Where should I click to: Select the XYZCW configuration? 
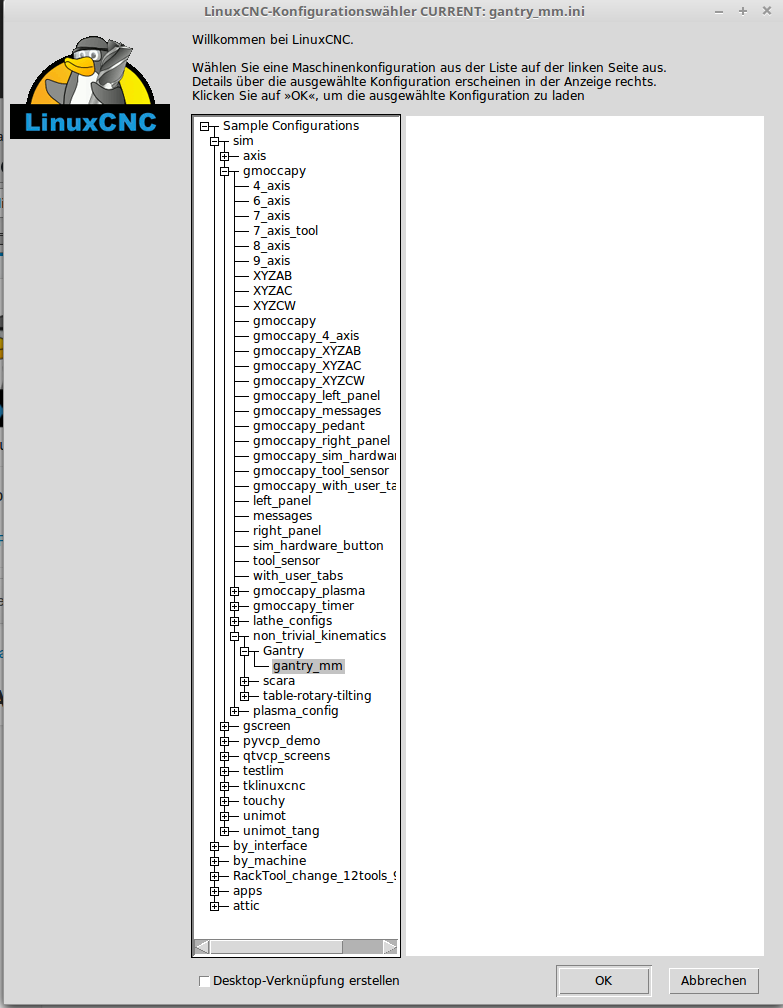click(x=274, y=305)
